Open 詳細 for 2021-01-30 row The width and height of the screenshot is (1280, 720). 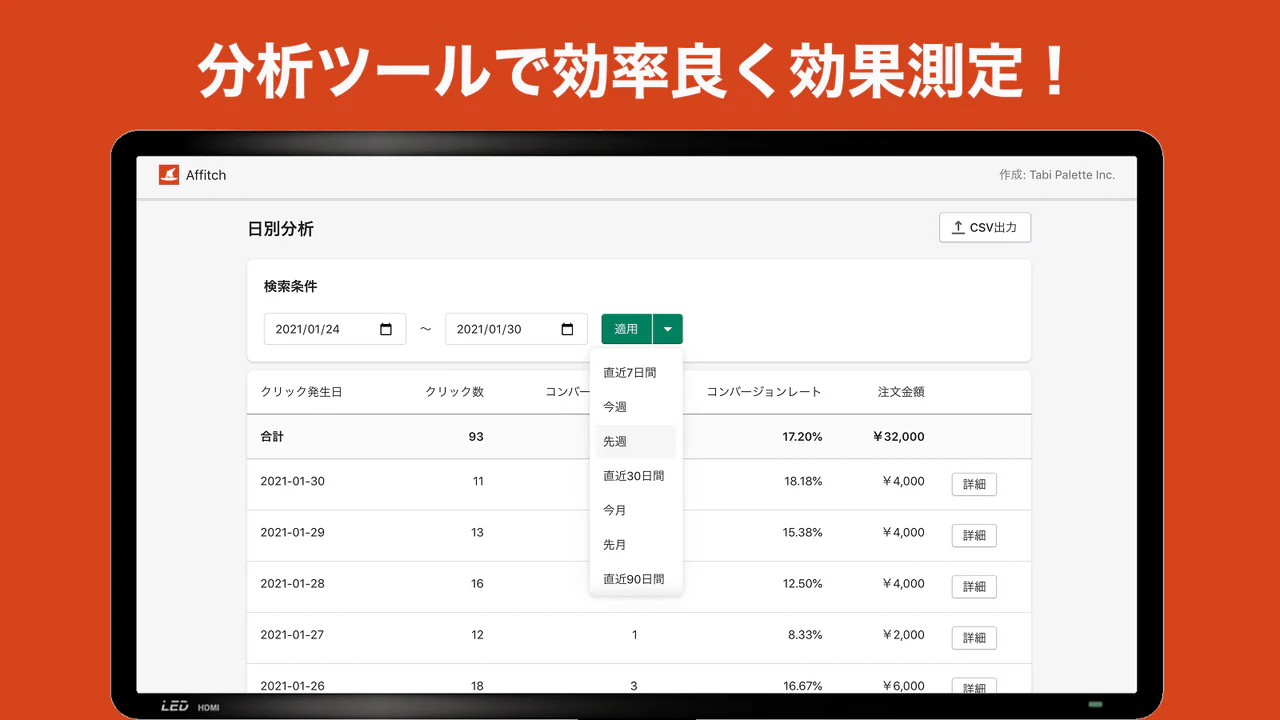pos(974,484)
